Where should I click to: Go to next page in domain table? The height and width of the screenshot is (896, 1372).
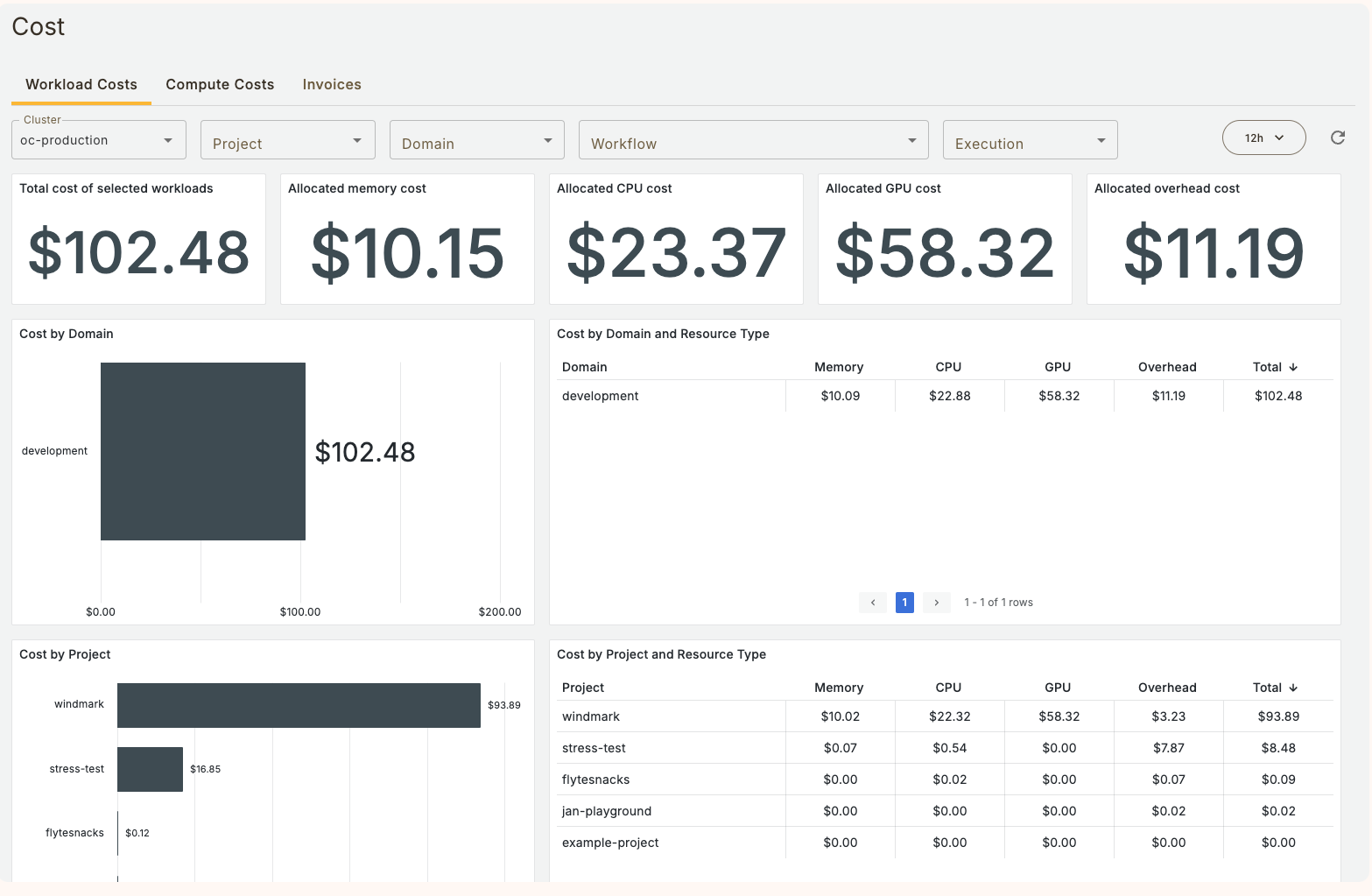pos(936,603)
